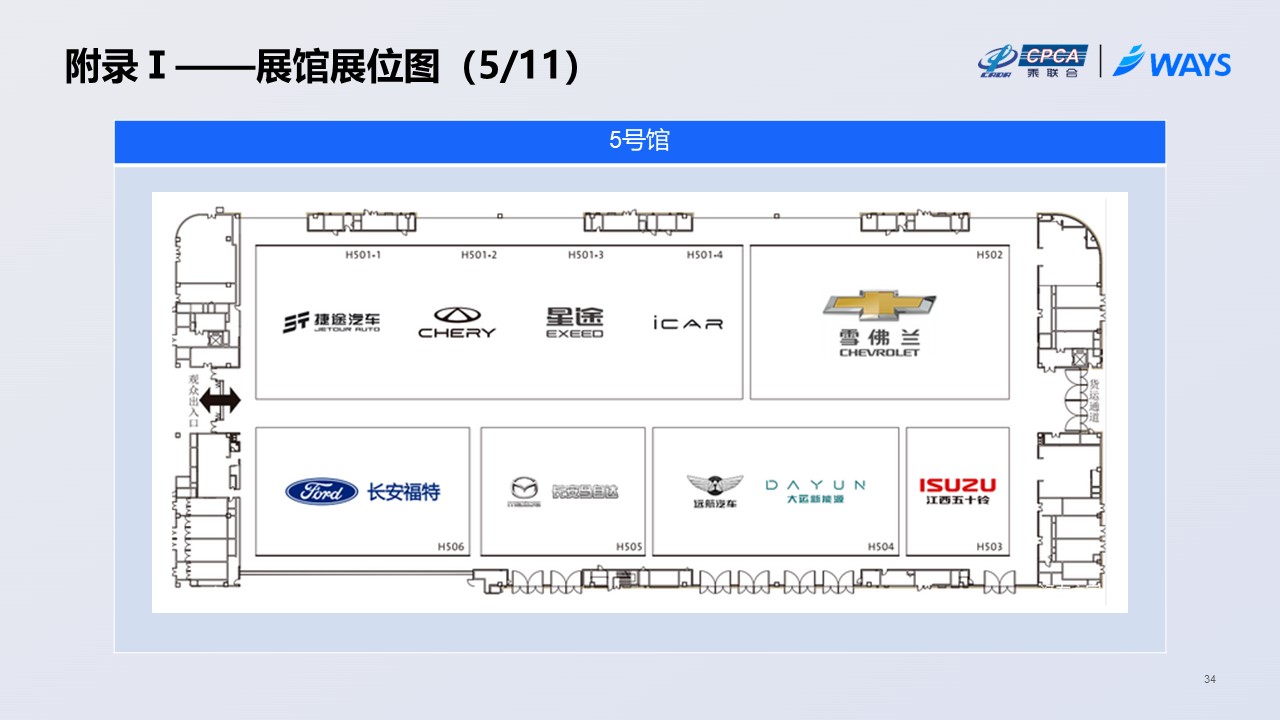Viewport: 1280px width, 720px height.
Task: Click booth label H502
Action: tap(989, 255)
